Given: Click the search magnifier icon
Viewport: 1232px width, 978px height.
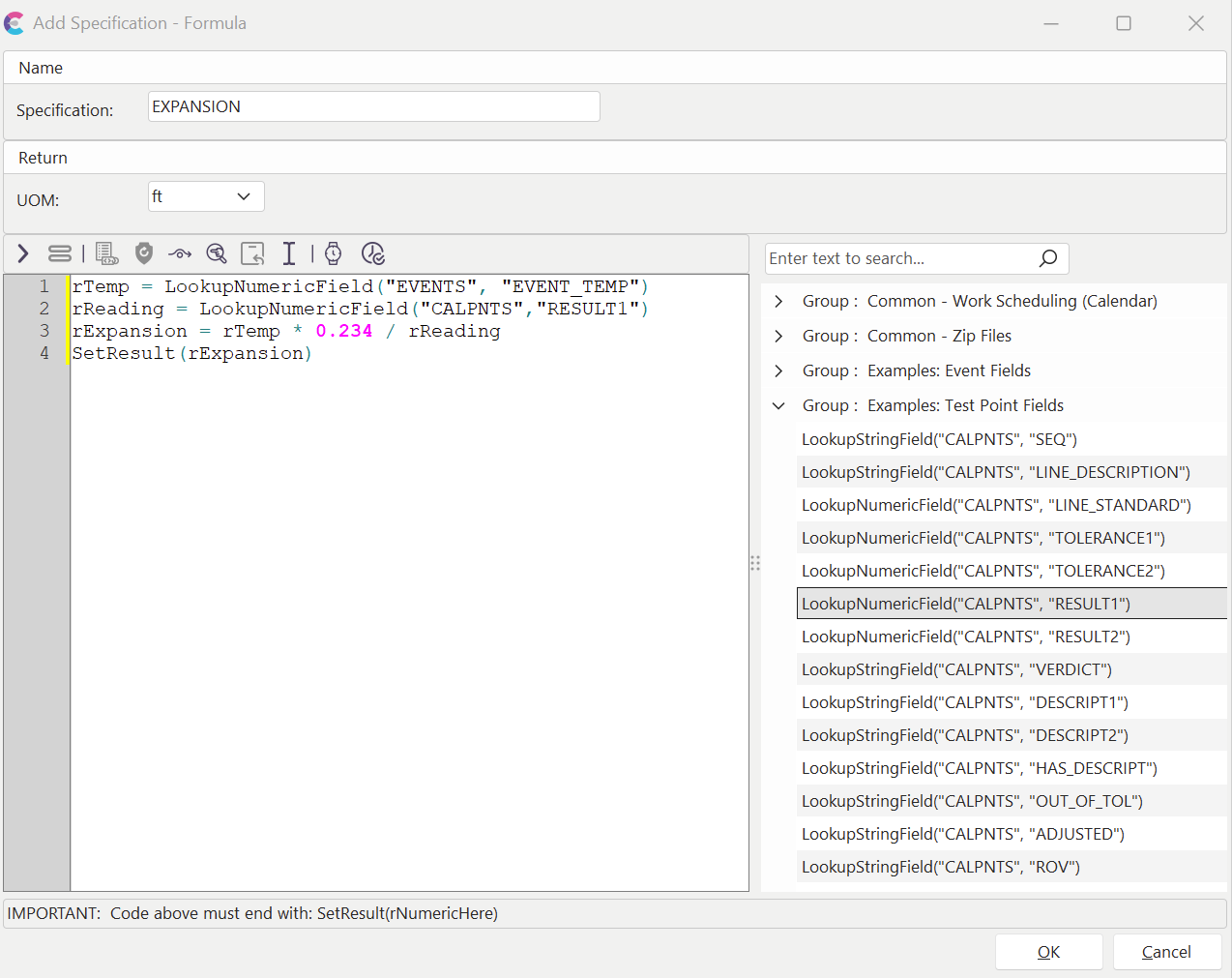Looking at the screenshot, I should (x=1047, y=258).
